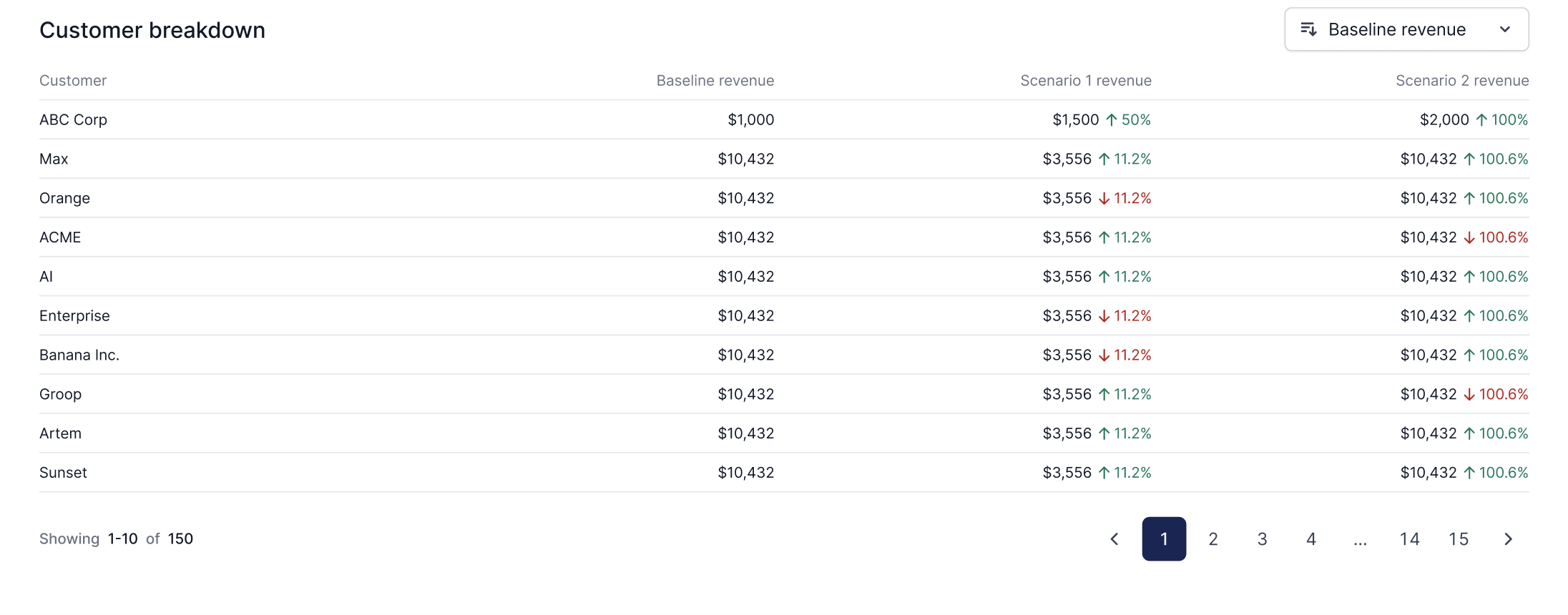Click the Scenario 2 revenue column header
This screenshot has width=1568, height=615.
(1461, 81)
